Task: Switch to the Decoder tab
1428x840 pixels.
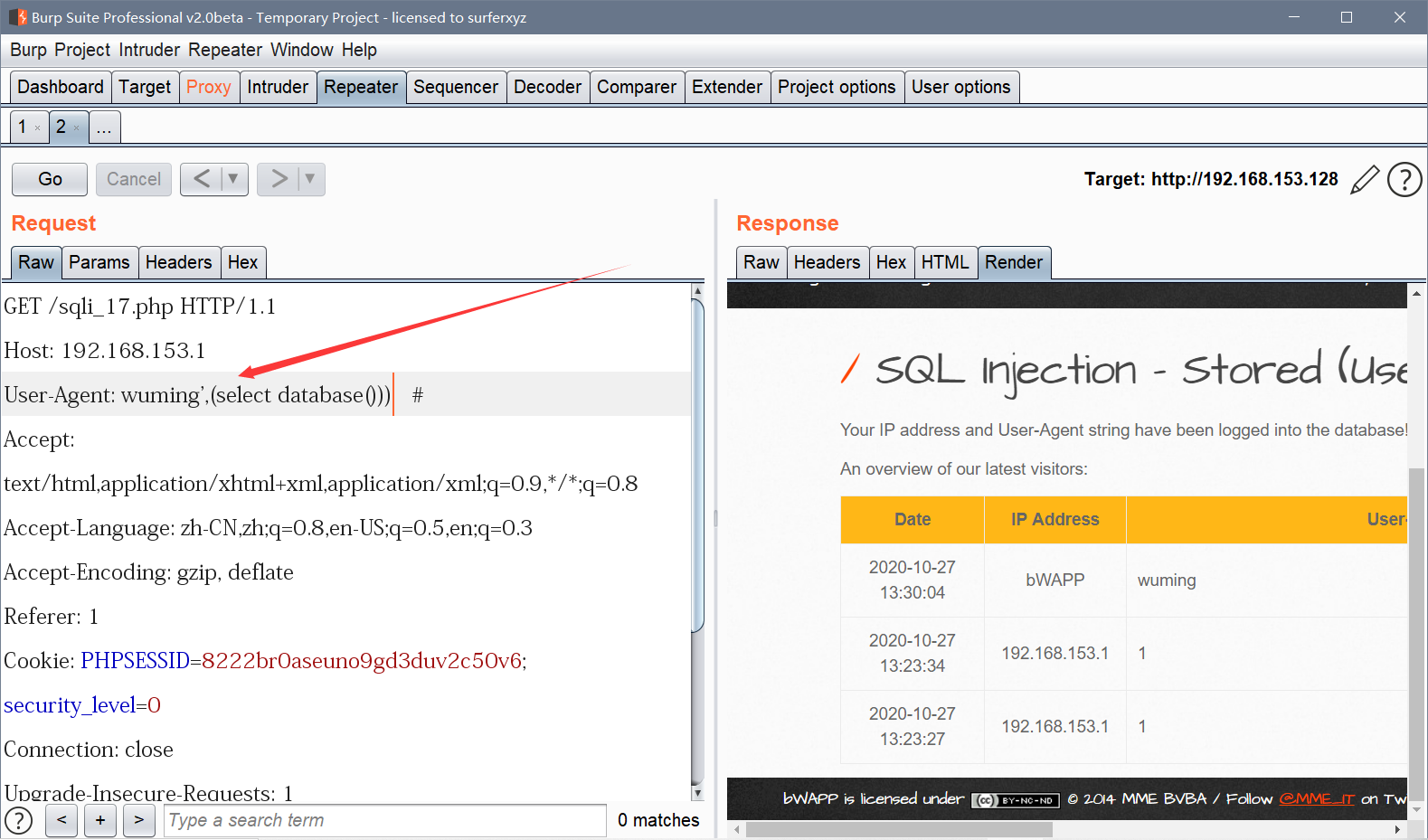Action: (547, 87)
